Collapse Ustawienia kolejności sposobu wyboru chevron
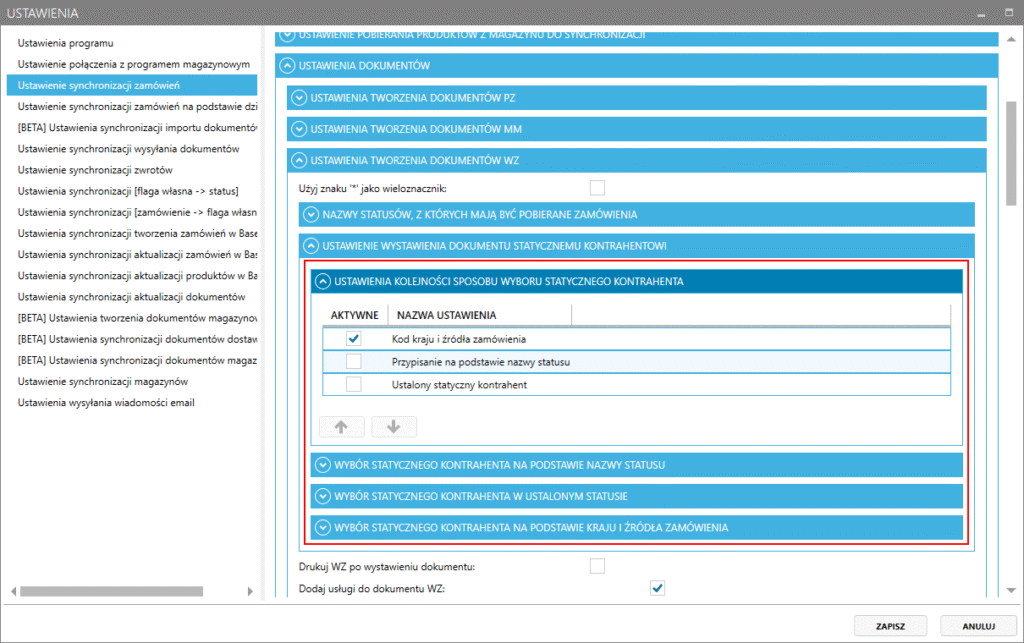 (x=322, y=282)
